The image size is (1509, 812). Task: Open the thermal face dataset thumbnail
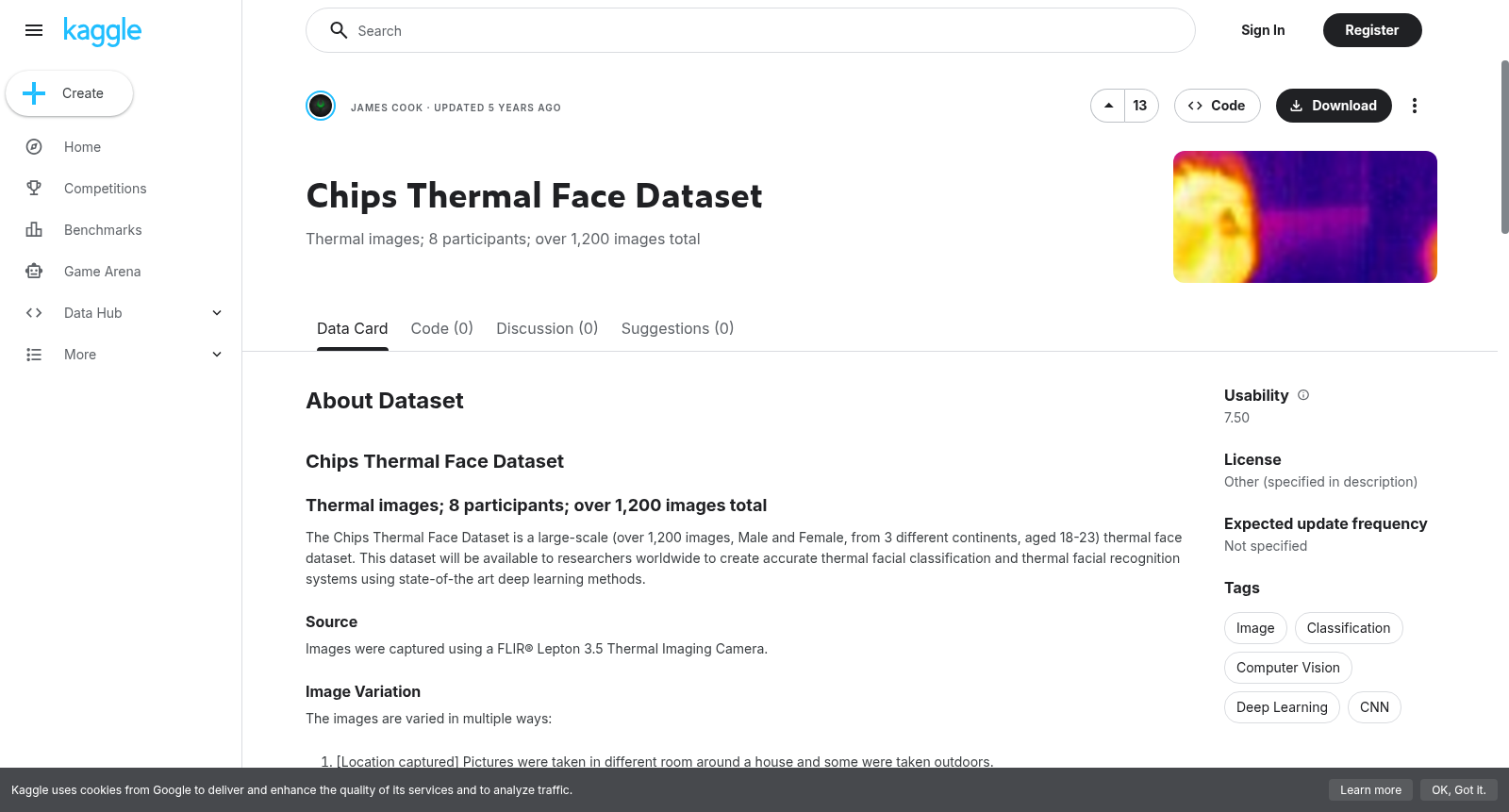click(1305, 217)
